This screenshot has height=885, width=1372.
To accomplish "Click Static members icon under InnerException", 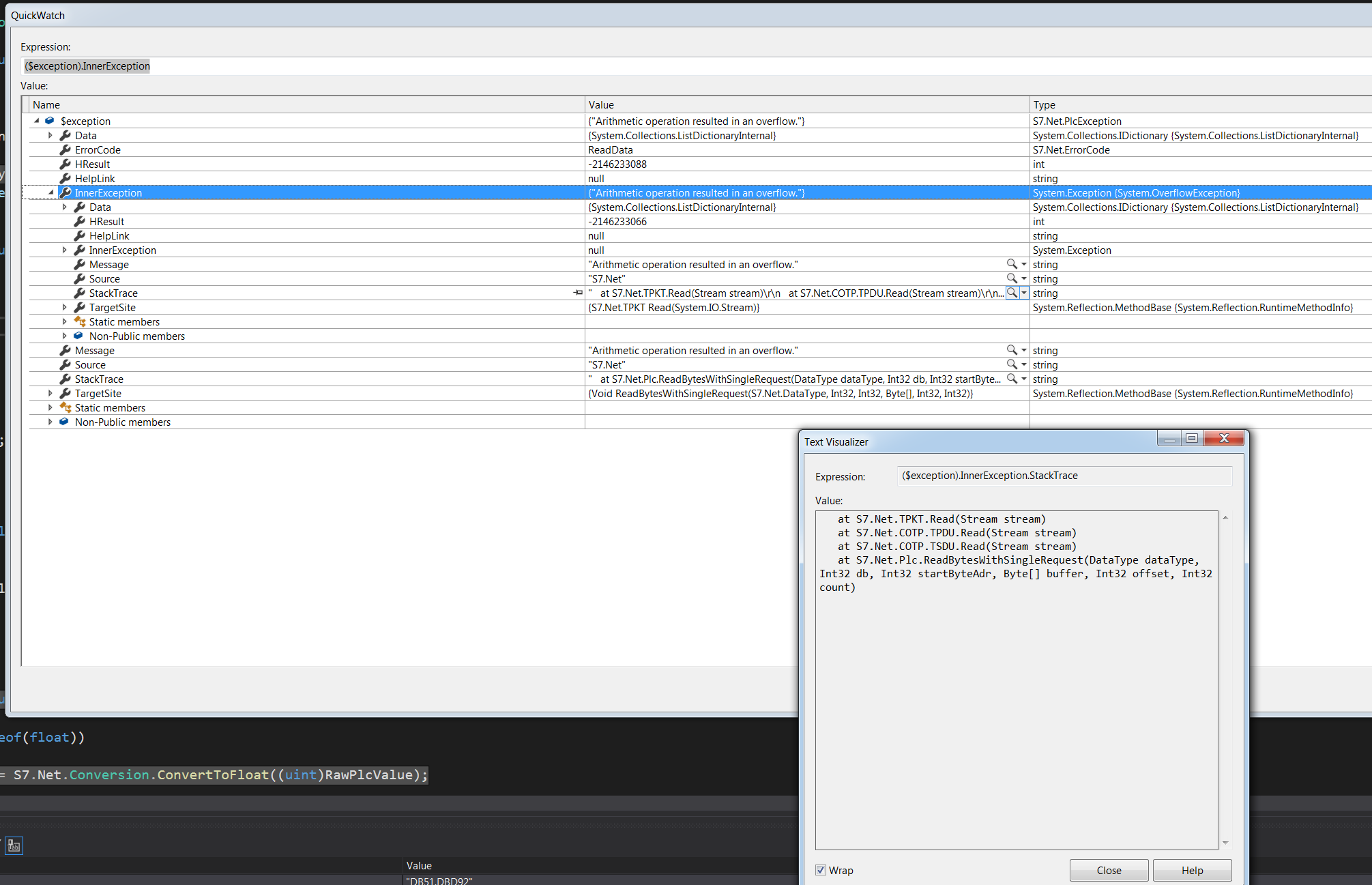I will point(80,321).
